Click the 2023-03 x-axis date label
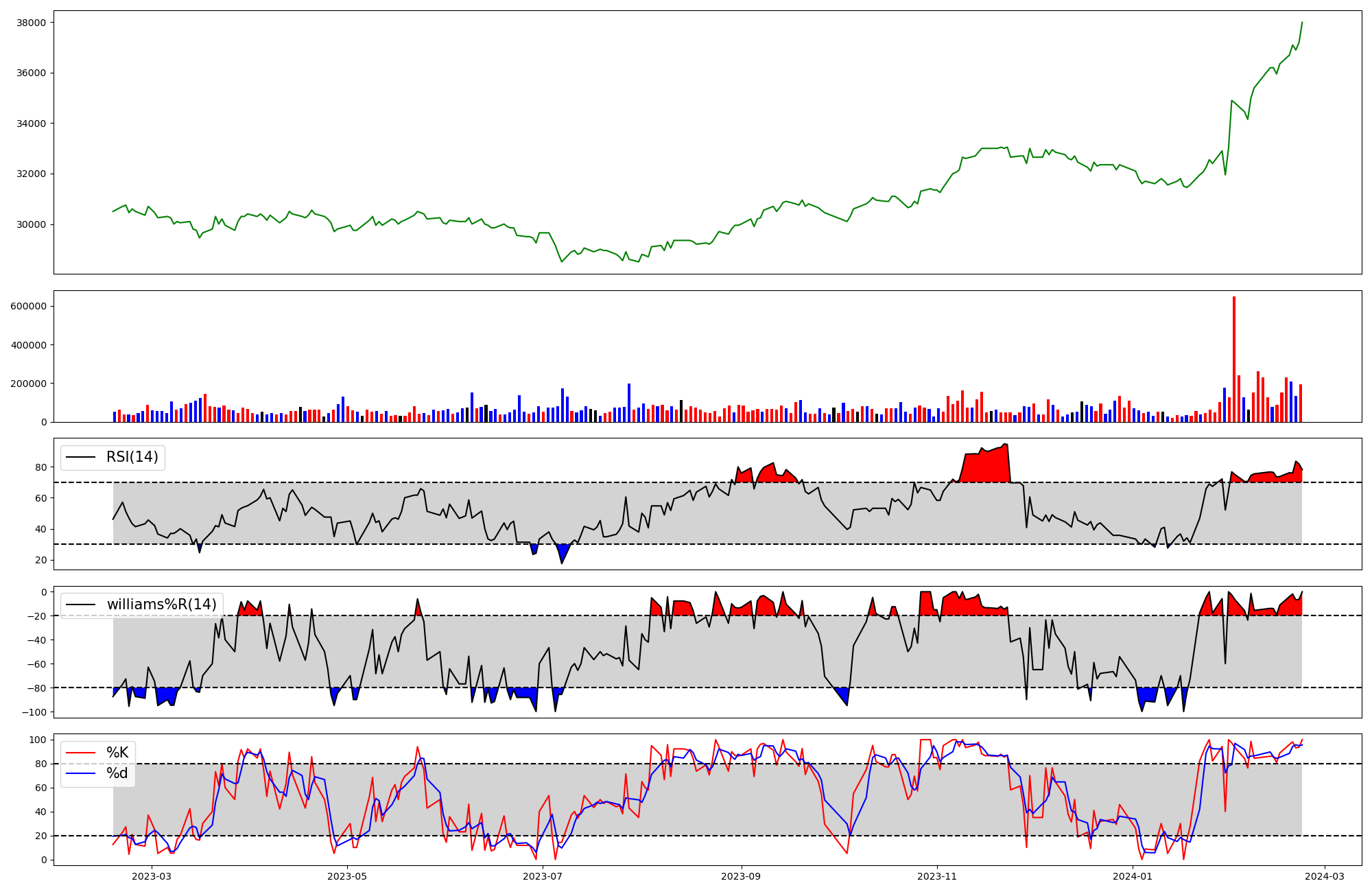This screenshot has width=1372, height=892. tap(152, 876)
